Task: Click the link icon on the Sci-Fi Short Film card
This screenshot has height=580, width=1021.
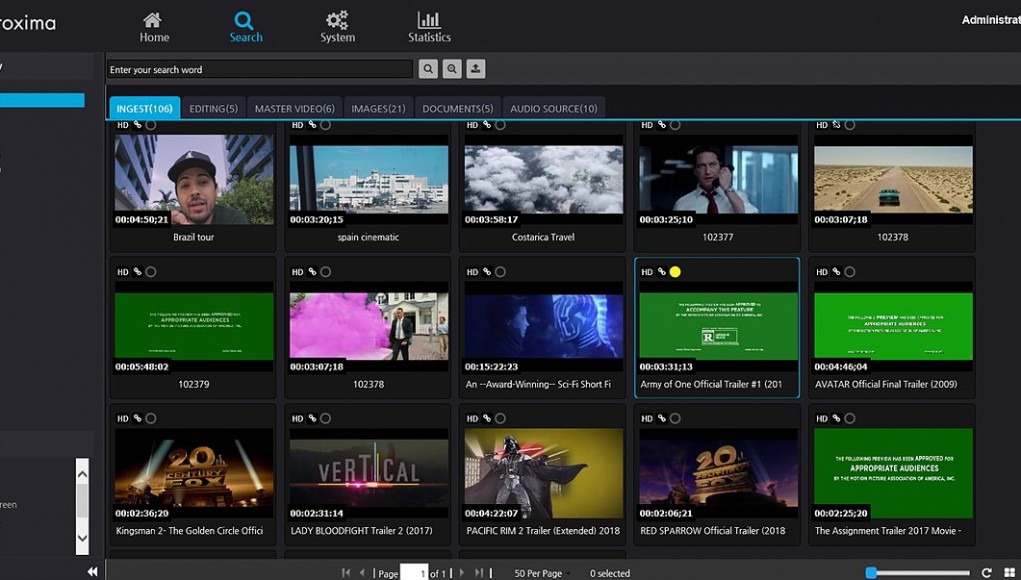Action: [486, 271]
